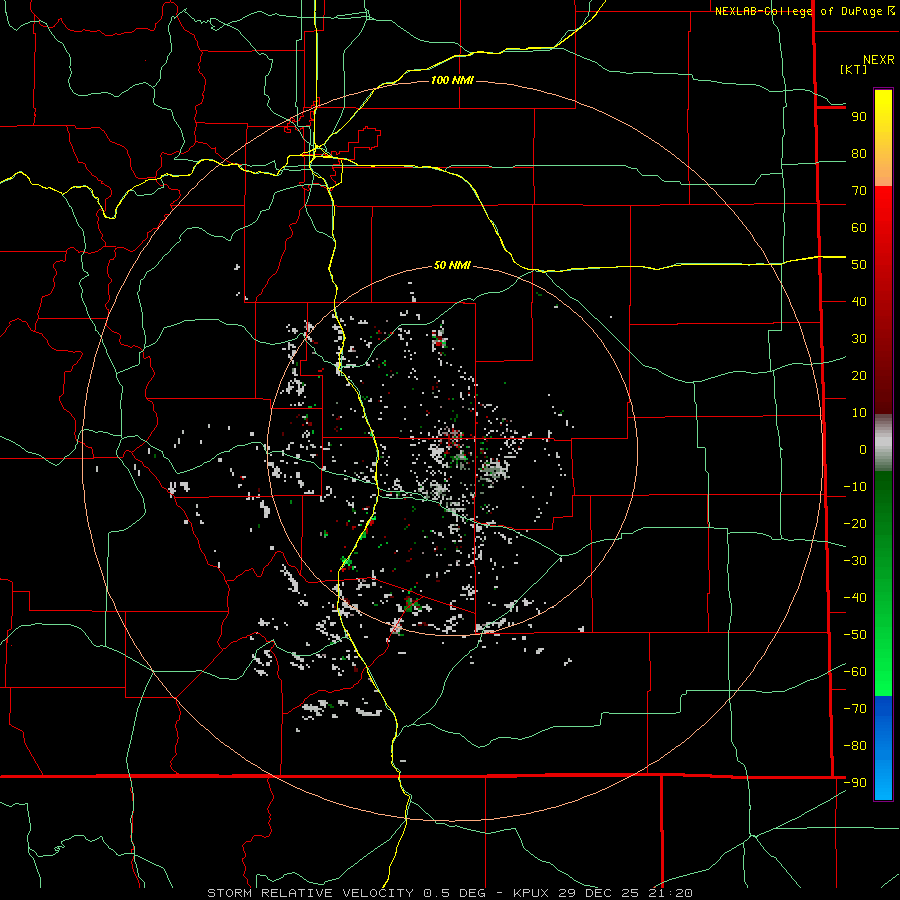This screenshot has width=900, height=900.
Task: Pick the gray zero-velocity segment of color bar
Action: point(883,443)
